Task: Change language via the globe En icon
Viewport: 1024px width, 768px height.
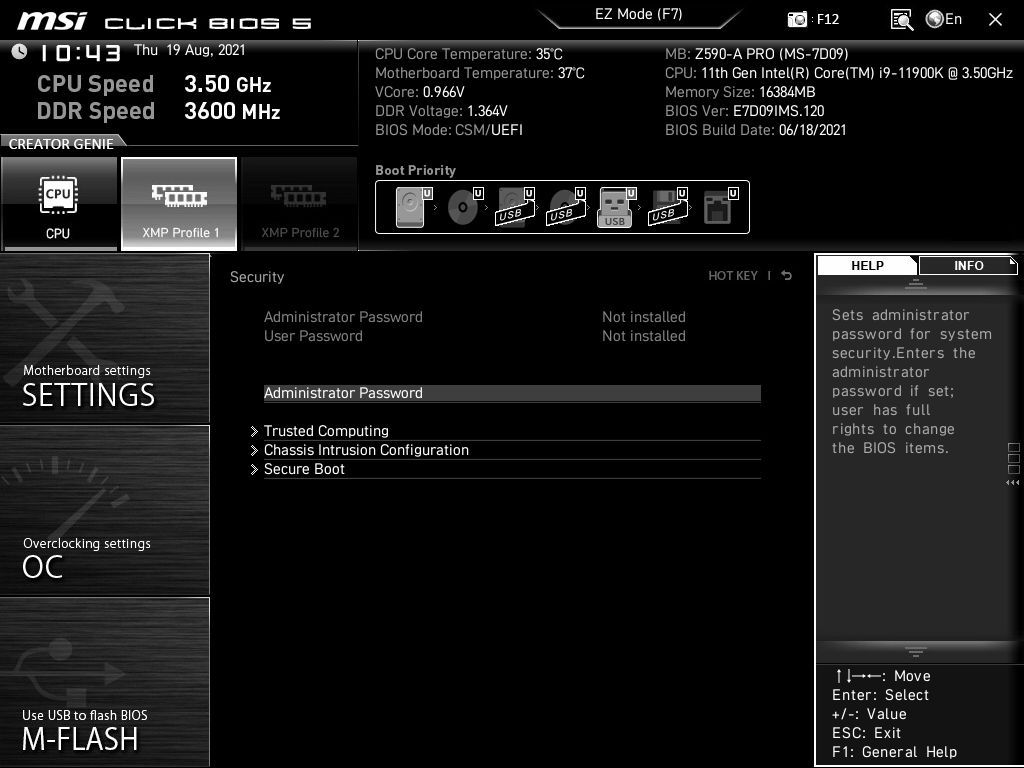Action: click(944, 19)
